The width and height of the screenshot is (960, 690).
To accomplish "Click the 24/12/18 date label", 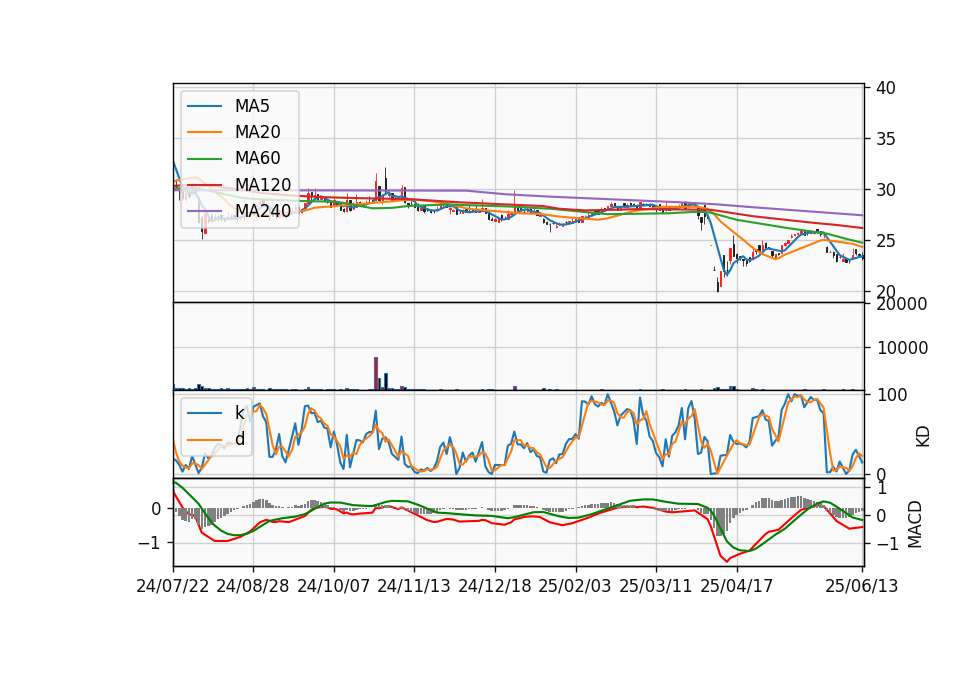I will coord(495,586).
